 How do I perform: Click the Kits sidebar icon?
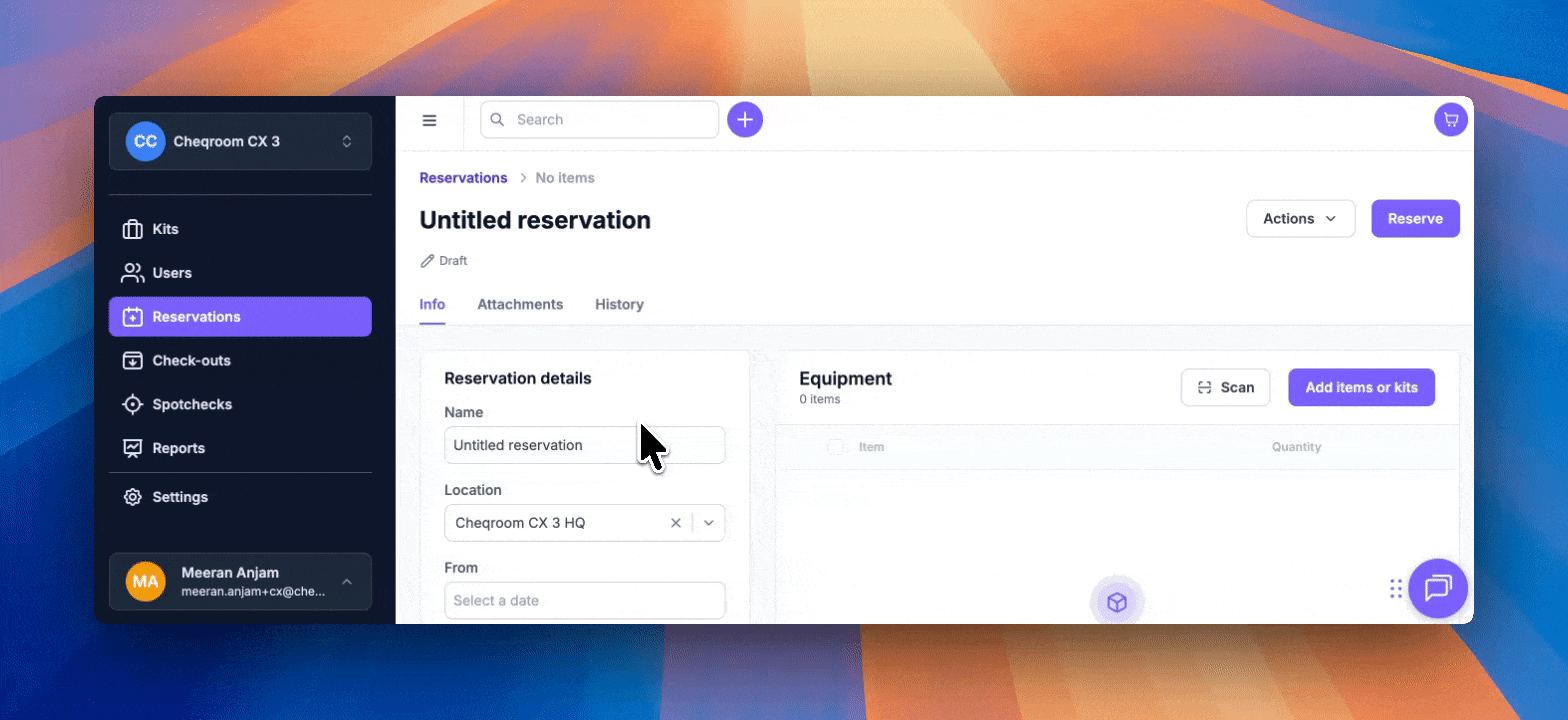pos(133,229)
